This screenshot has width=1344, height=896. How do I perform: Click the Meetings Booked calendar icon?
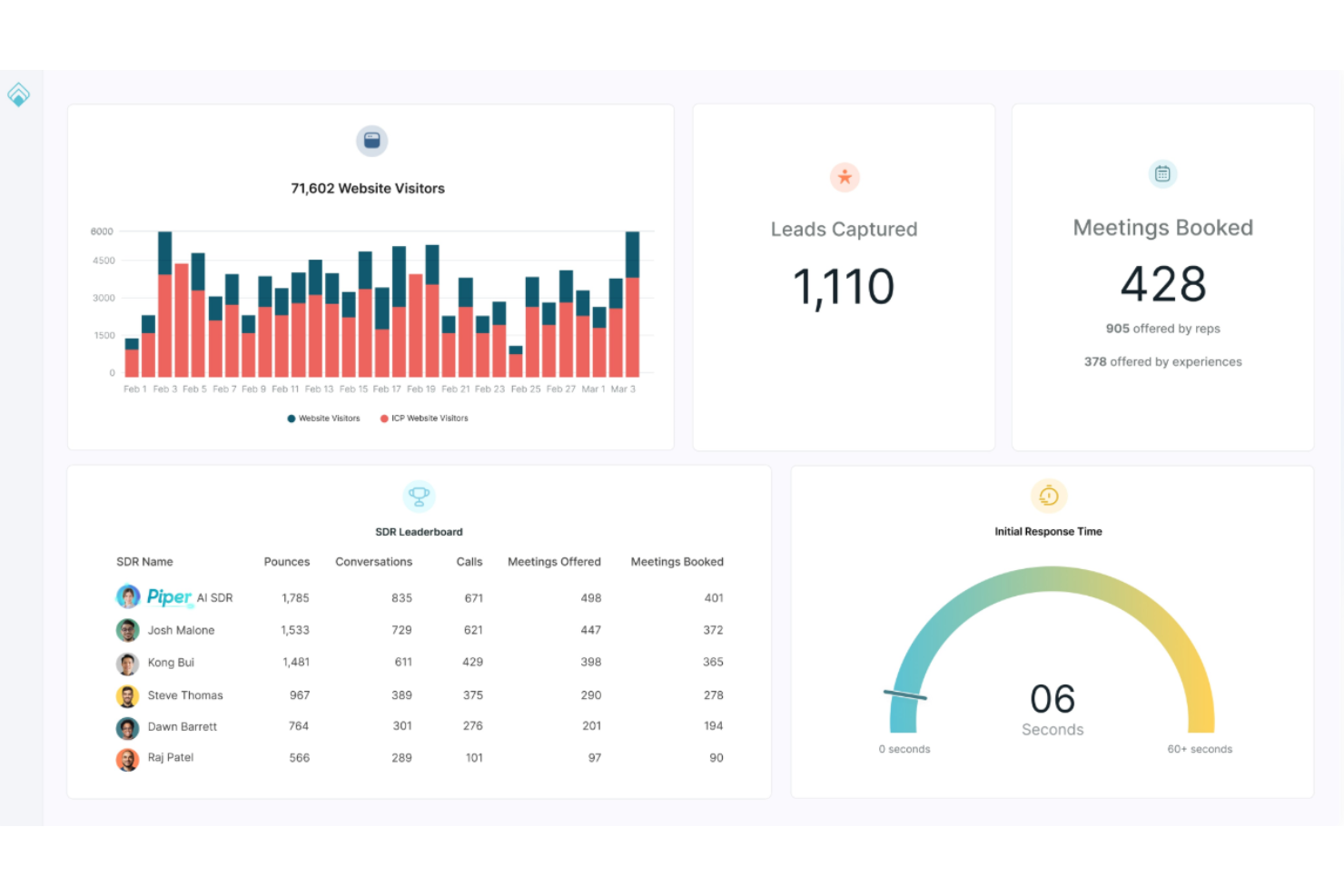[1162, 173]
